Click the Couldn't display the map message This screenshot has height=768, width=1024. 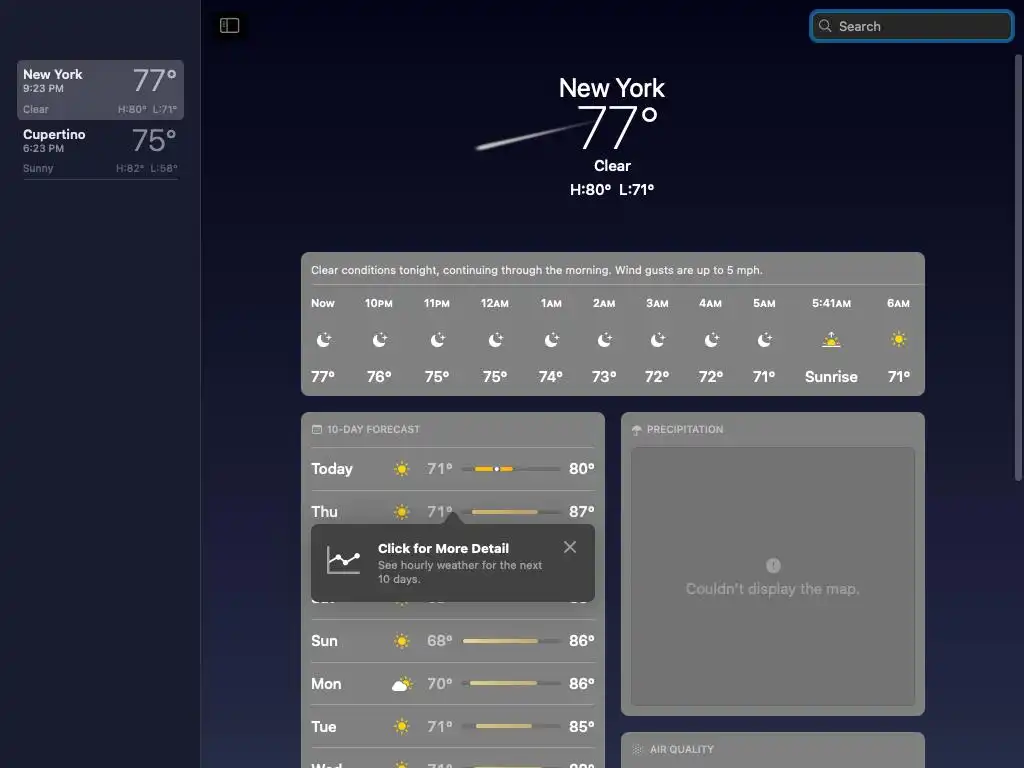tap(773, 589)
